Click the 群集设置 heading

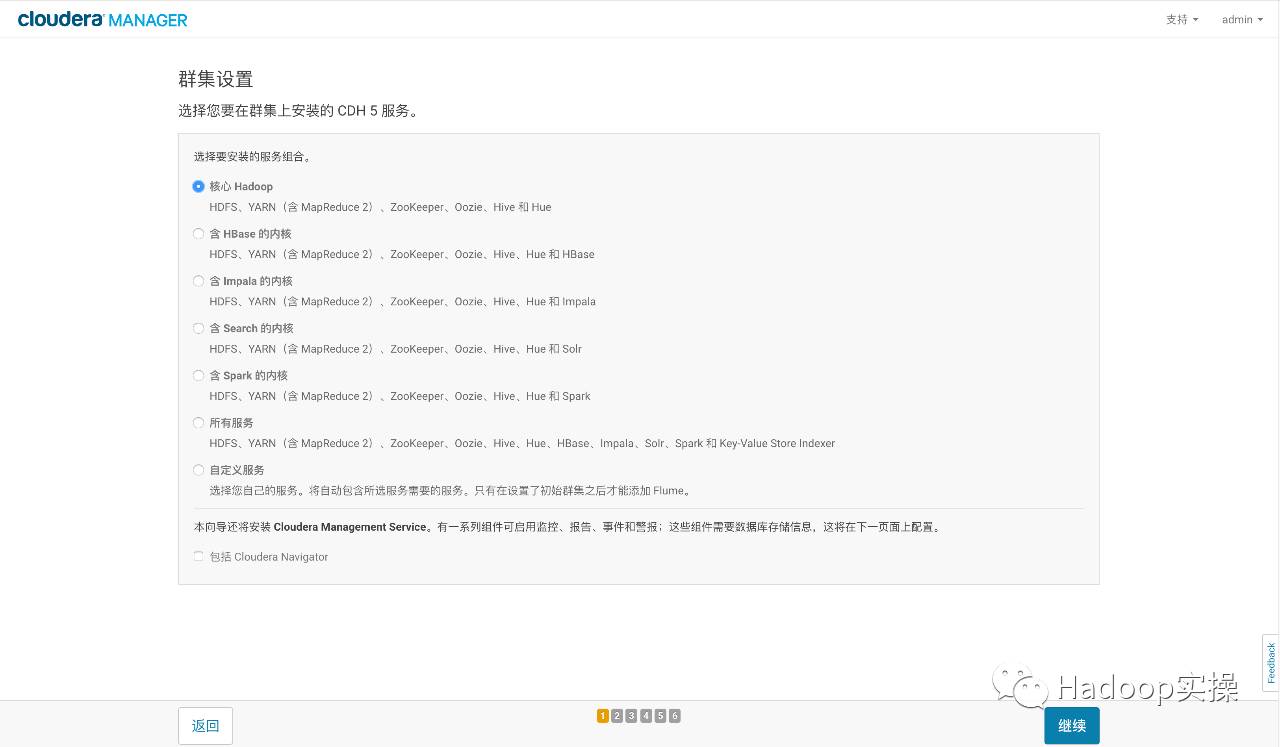click(x=215, y=79)
